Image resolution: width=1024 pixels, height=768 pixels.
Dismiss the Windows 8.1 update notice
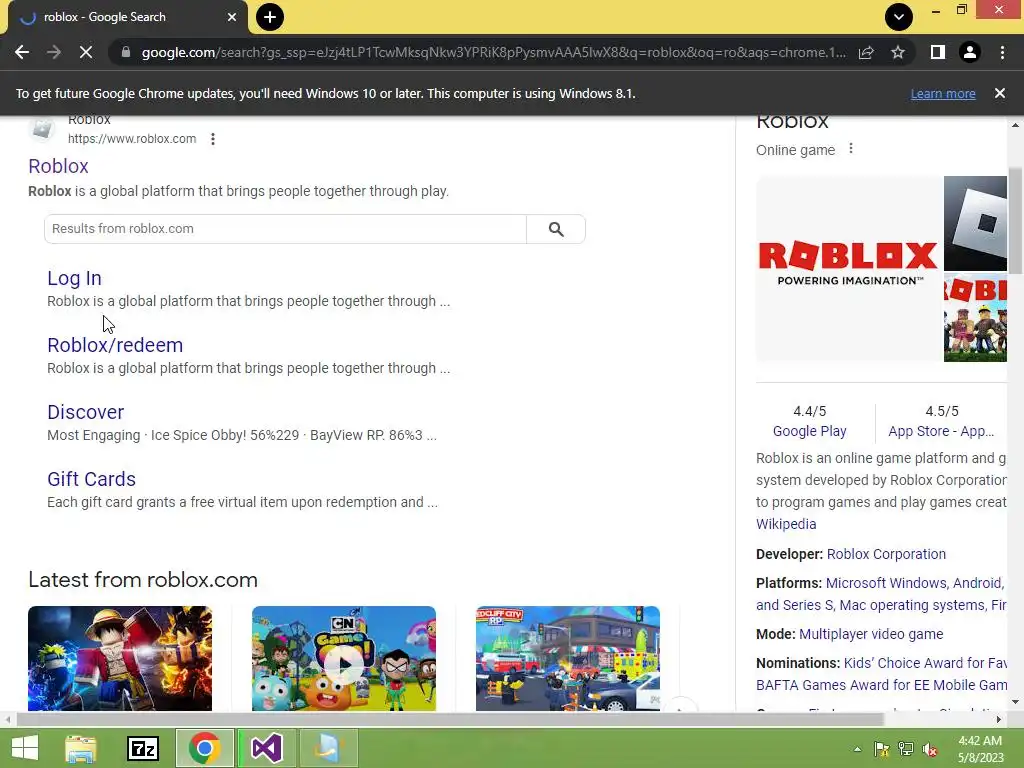pos(1000,93)
